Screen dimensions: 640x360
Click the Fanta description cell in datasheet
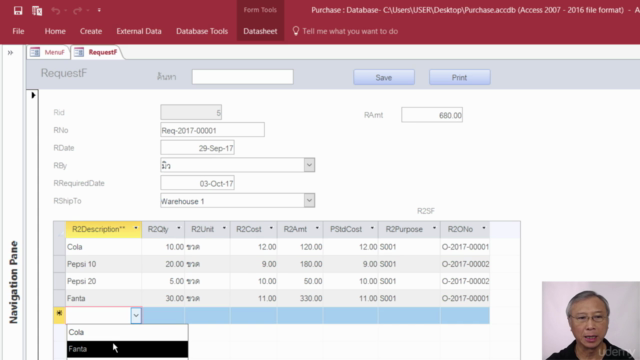(x=104, y=298)
